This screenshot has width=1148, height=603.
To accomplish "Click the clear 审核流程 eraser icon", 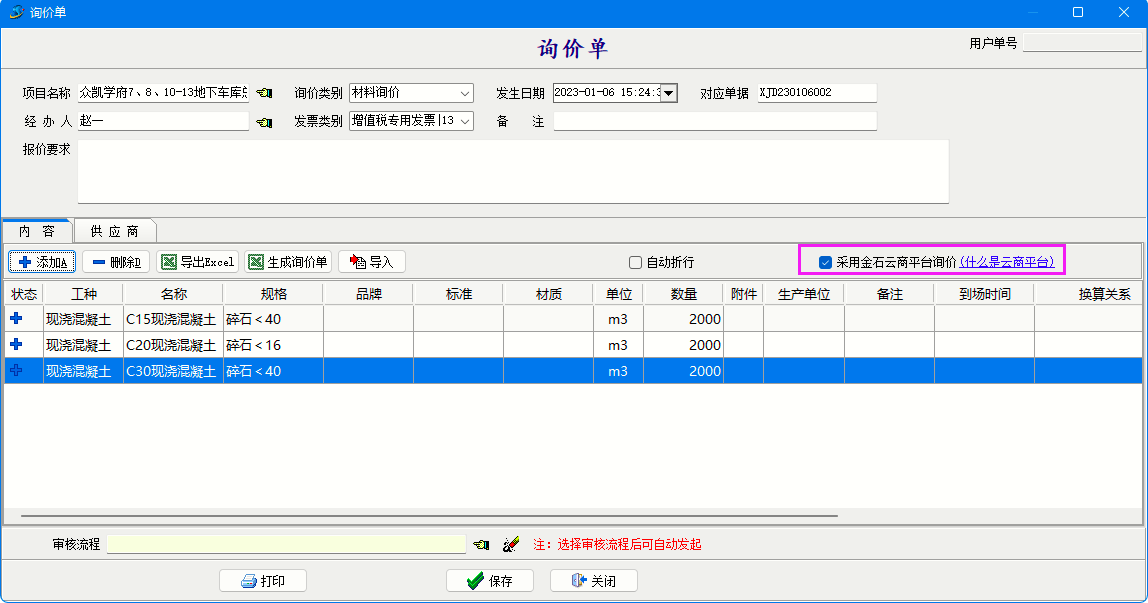I will 511,545.
